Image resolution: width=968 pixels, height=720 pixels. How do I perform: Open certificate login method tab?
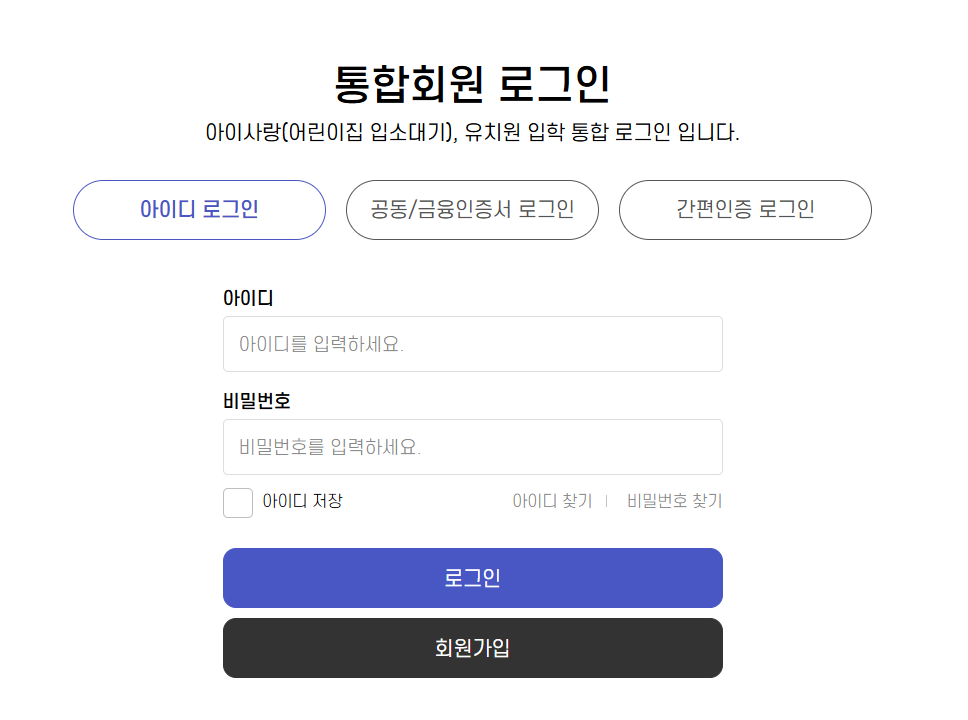point(471,210)
